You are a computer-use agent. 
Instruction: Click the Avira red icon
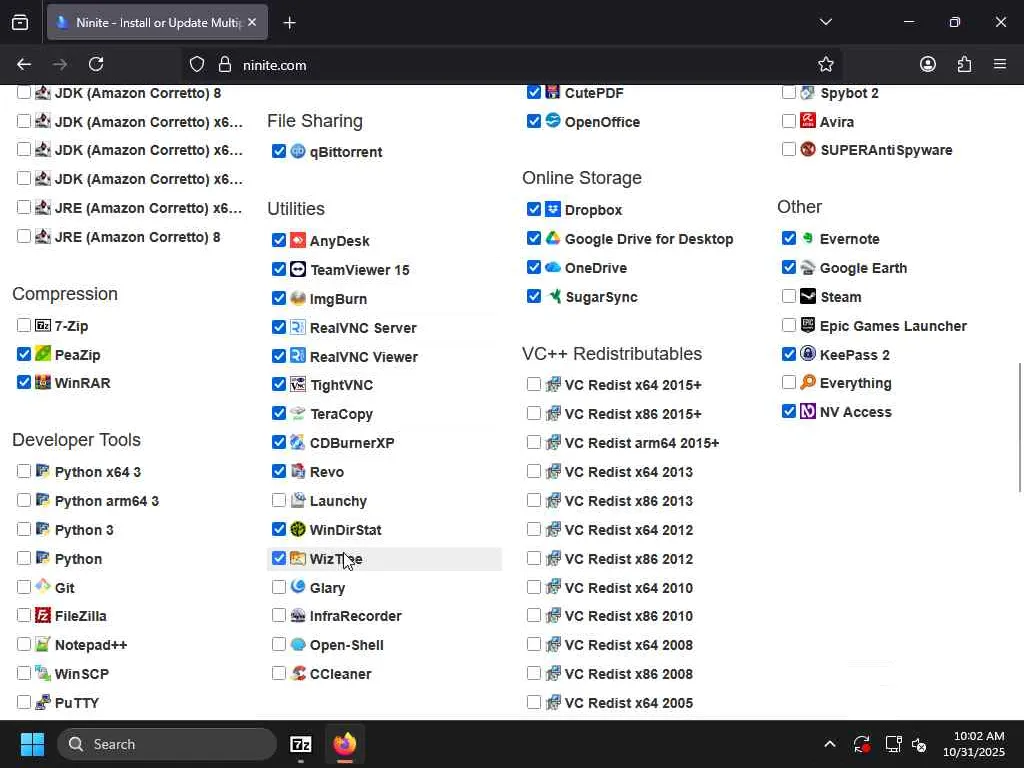[x=808, y=121]
